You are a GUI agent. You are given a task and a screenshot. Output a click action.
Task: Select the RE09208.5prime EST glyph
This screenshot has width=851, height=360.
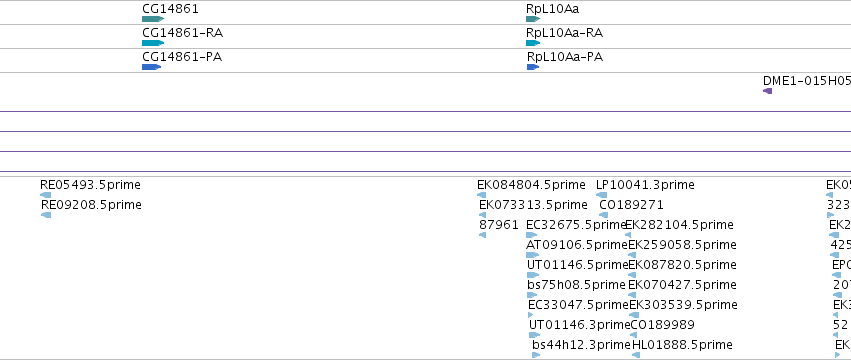[46, 215]
